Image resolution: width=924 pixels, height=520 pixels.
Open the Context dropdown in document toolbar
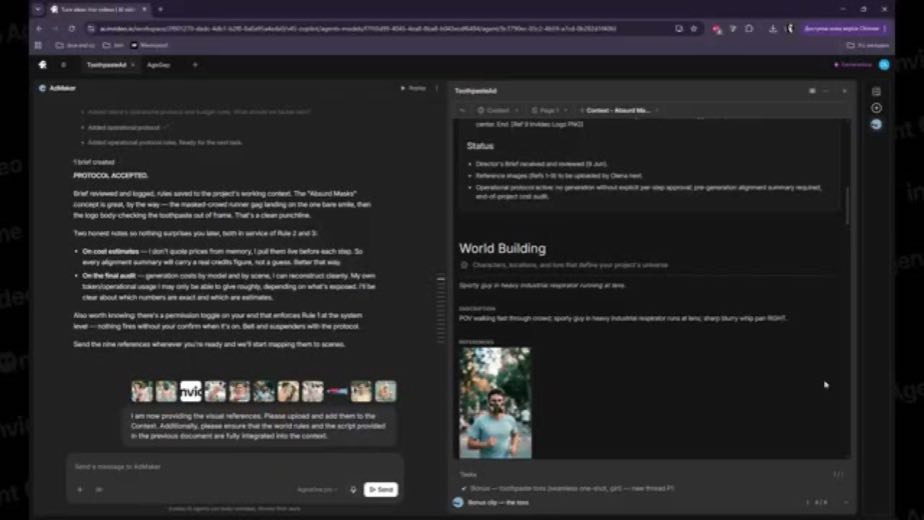point(497,110)
